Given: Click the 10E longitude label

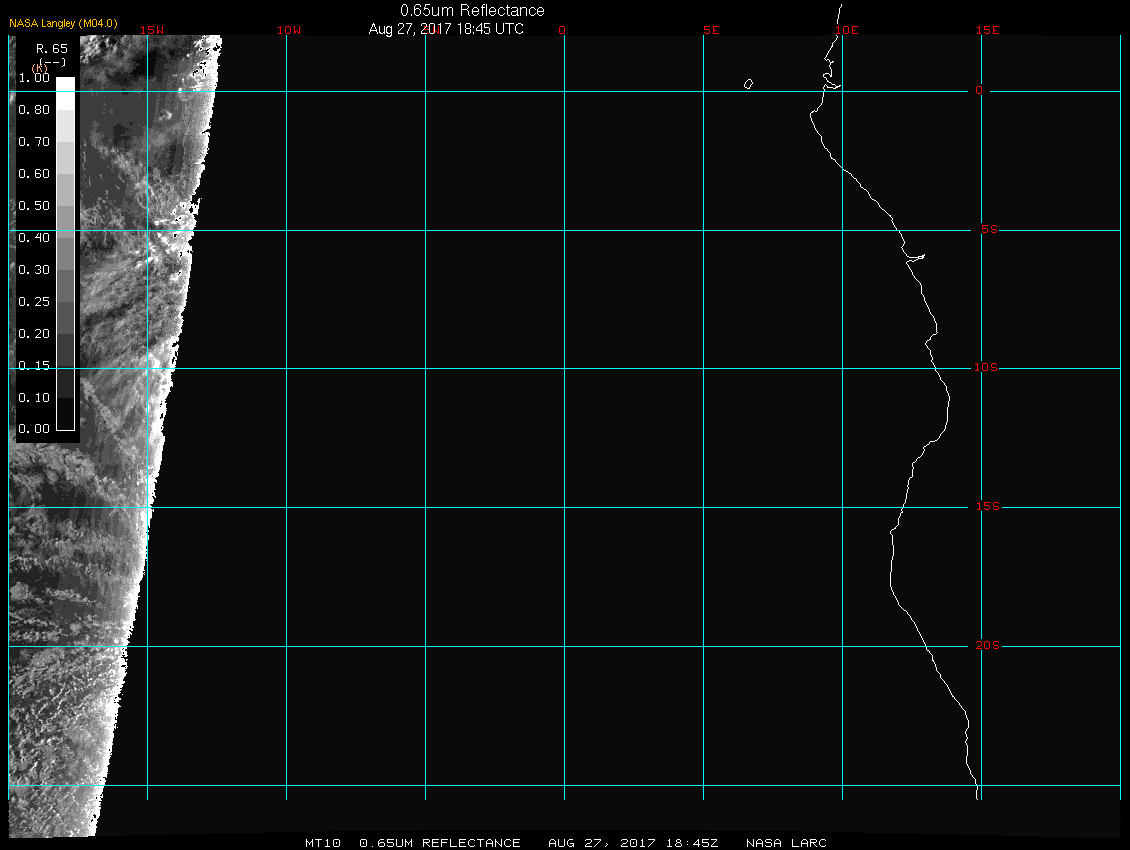Looking at the screenshot, I should (846, 30).
